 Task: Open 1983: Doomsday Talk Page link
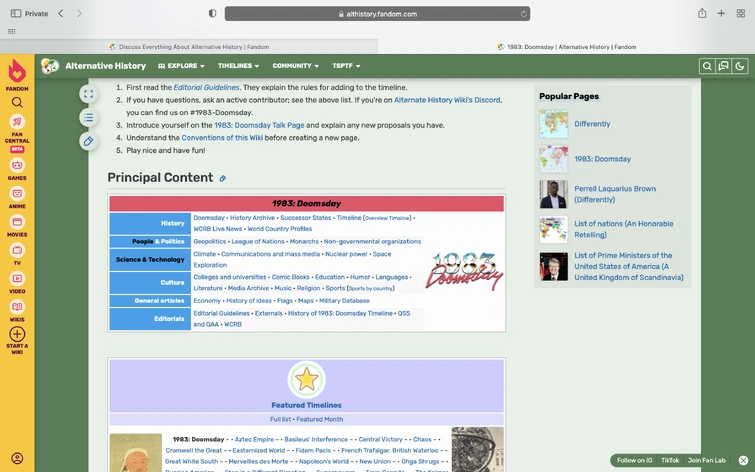[259, 125]
